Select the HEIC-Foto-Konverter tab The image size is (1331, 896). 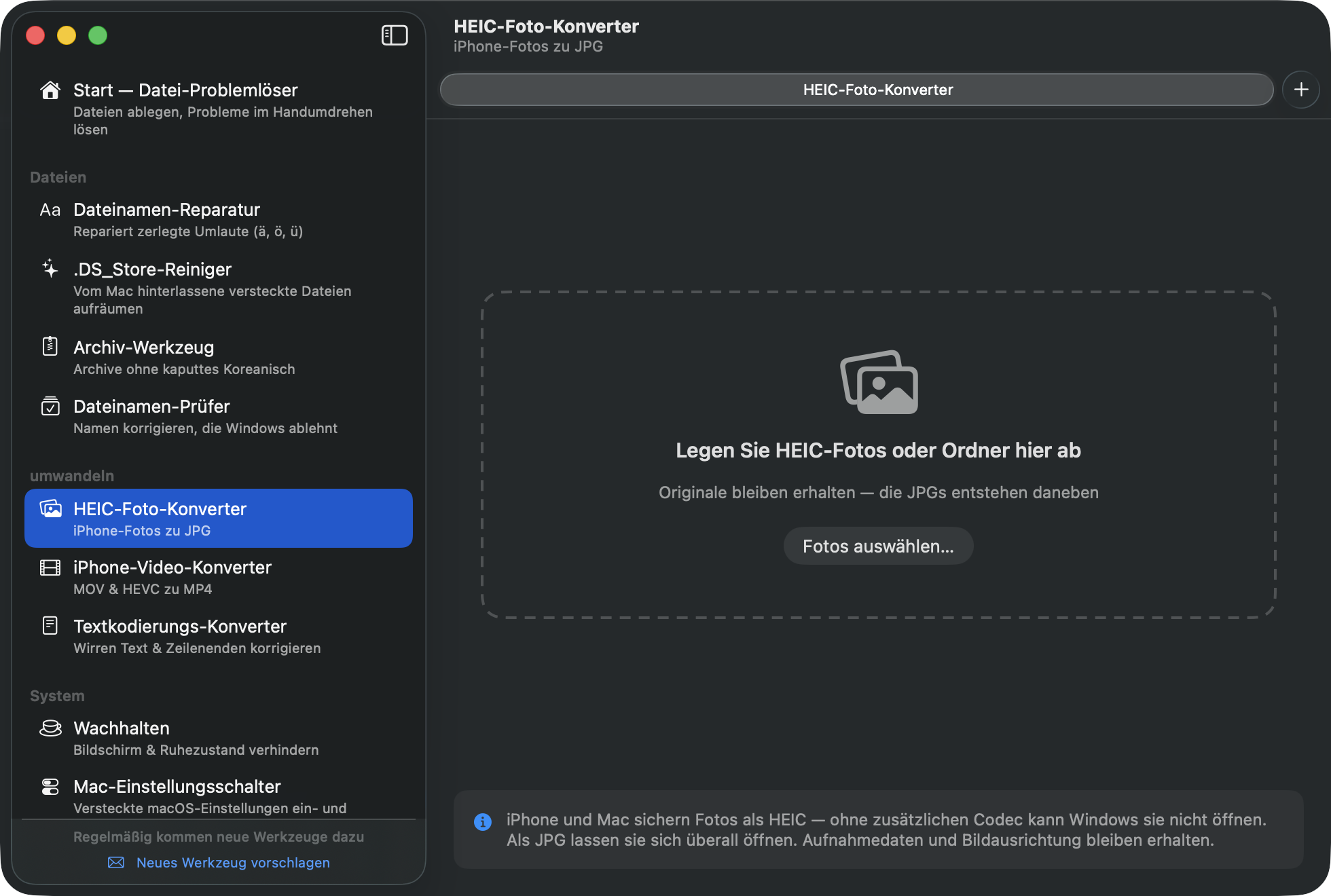pos(857,90)
